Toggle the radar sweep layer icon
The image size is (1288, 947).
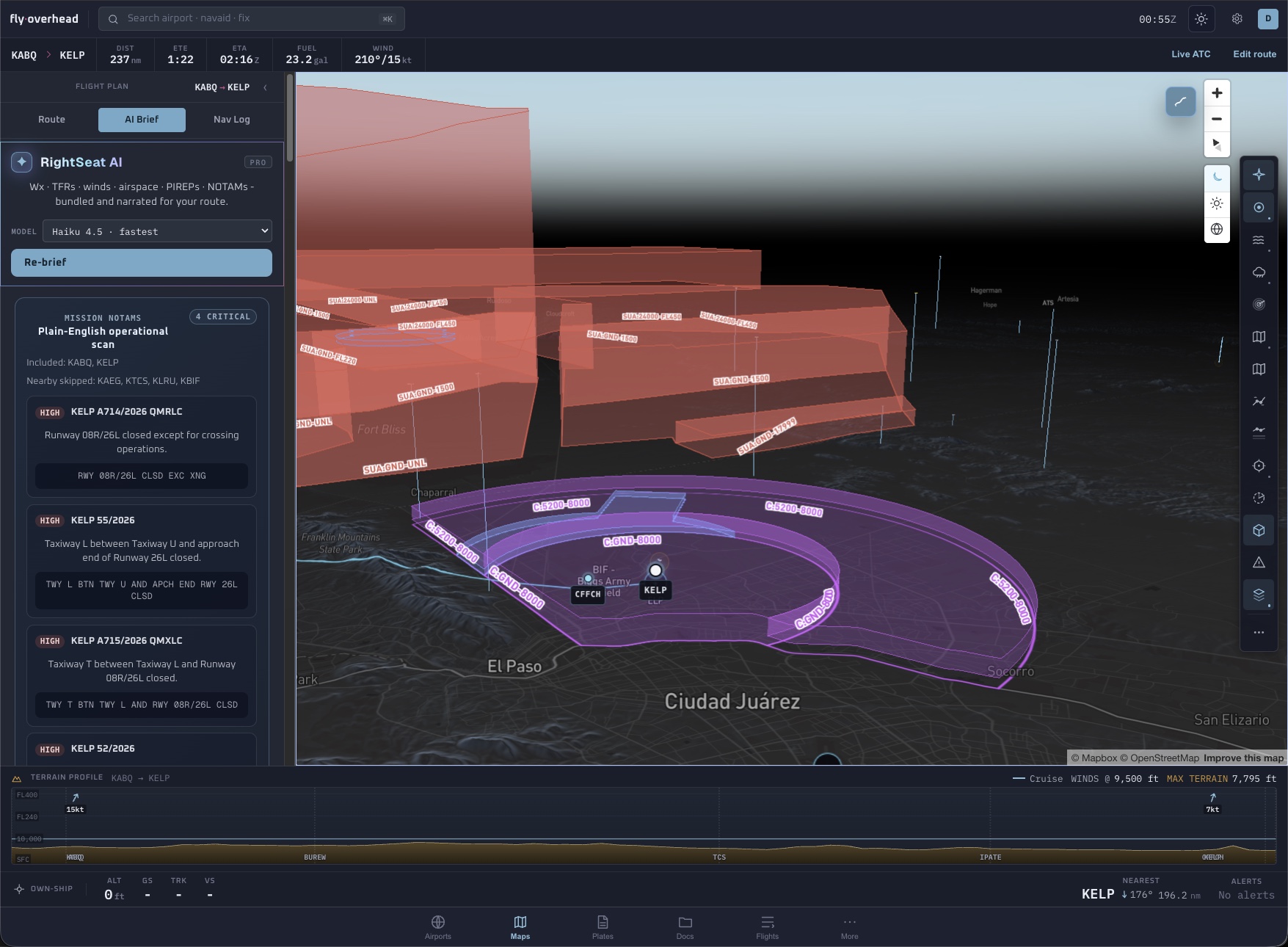[1259, 305]
